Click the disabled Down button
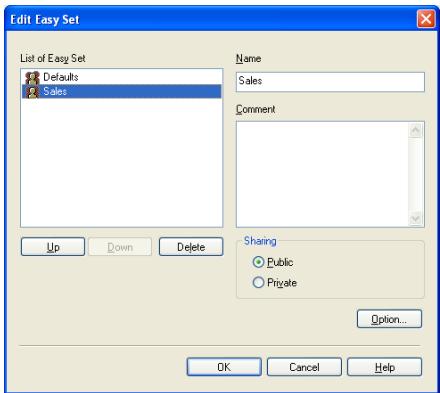The width and height of the screenshot is (440, 393). click(120, 247)
